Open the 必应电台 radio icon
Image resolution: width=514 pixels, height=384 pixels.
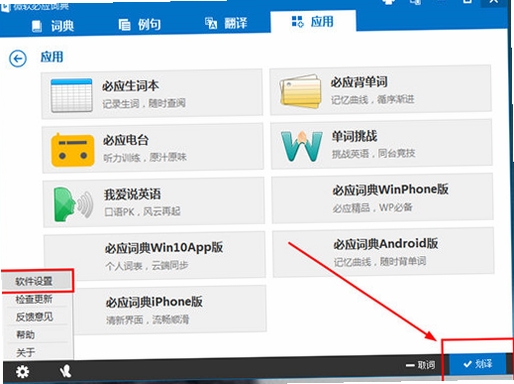tap(73, 150)
